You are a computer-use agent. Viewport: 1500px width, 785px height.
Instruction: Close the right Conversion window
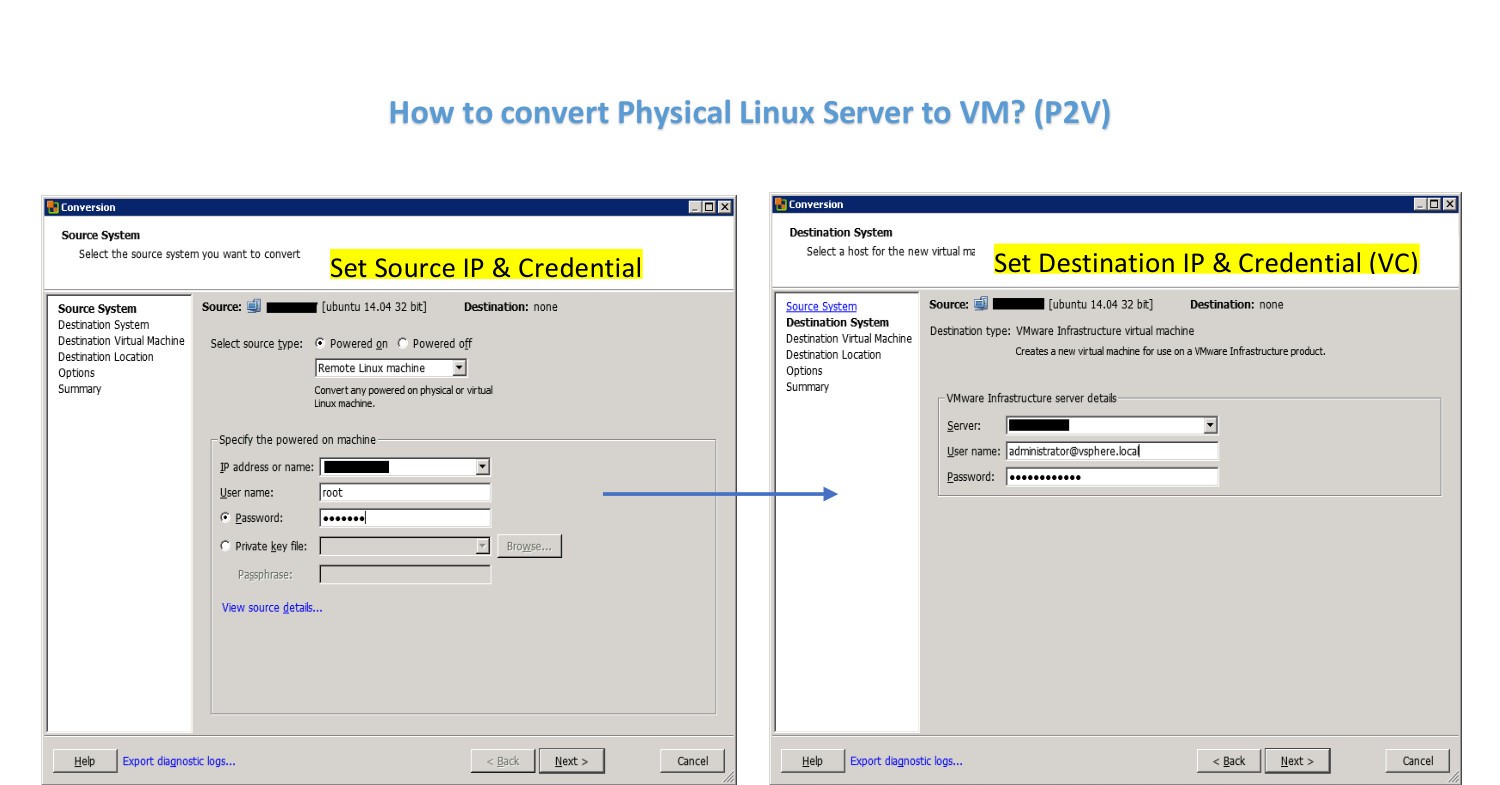pos(1449,204)
